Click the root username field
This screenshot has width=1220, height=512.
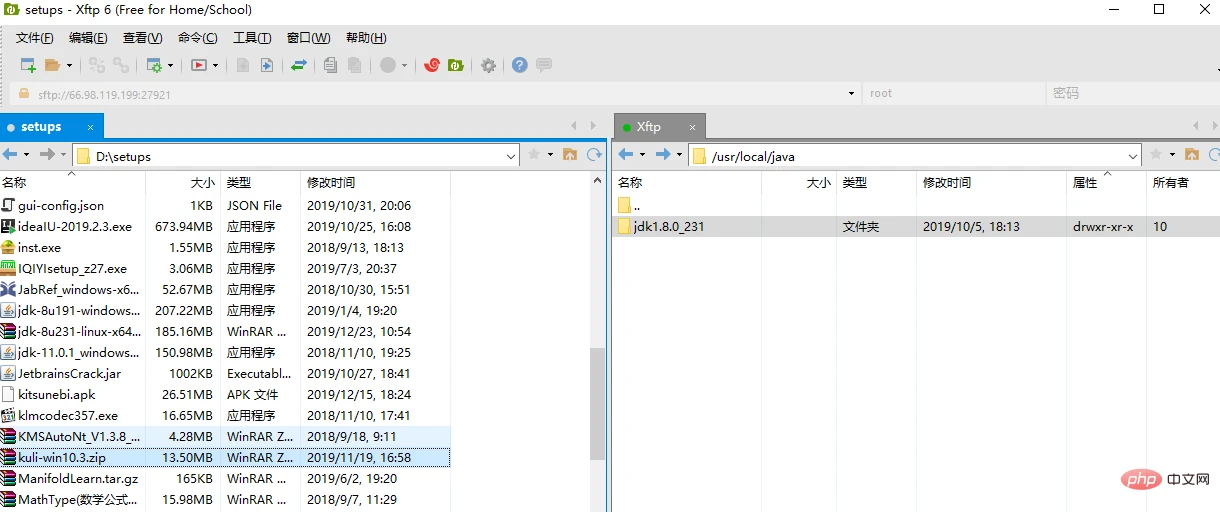click(952, 94)
